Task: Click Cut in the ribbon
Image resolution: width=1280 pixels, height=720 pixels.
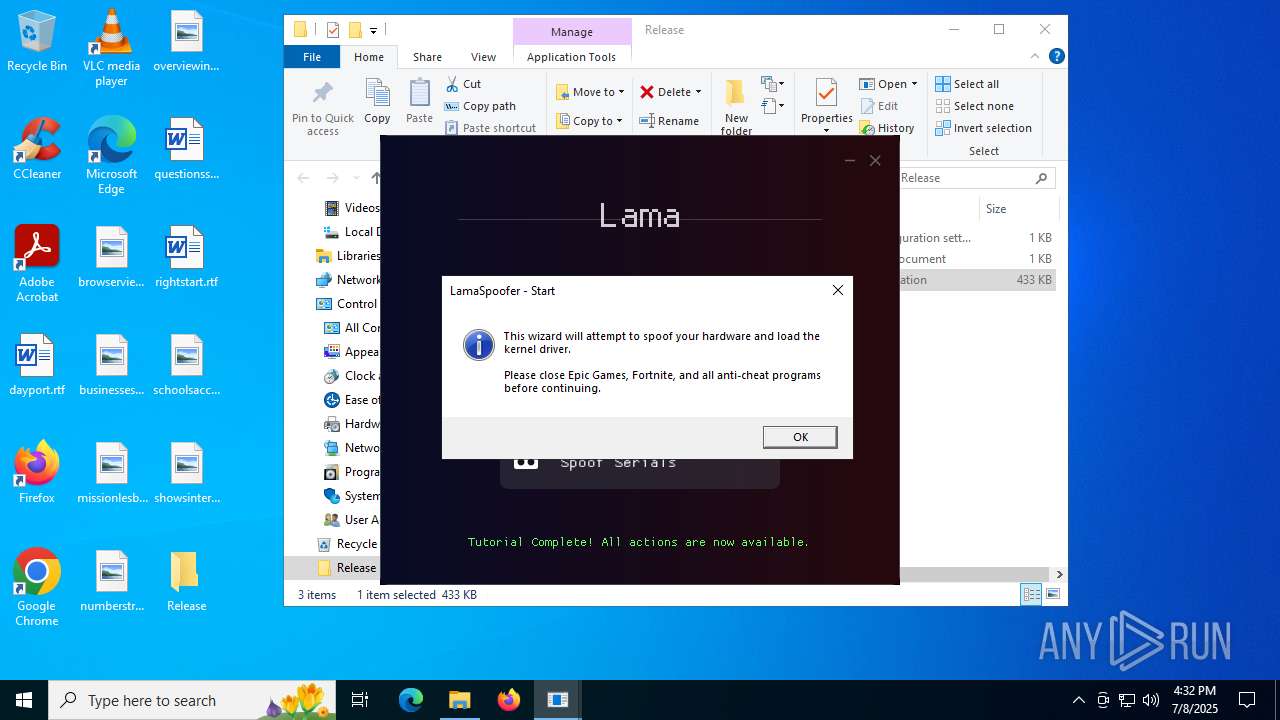Action: (464, 84)
